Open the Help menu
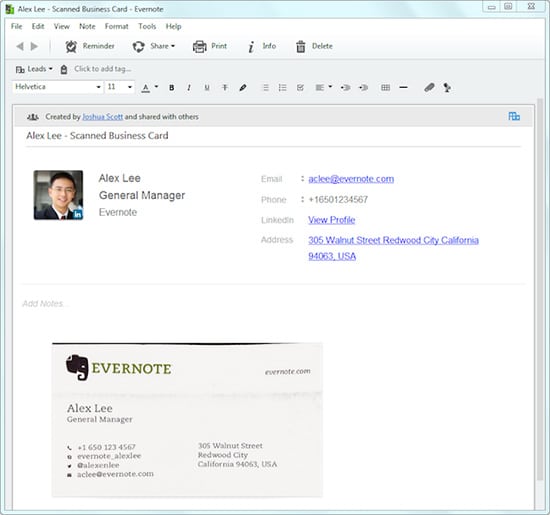Screen dimensions: 550x515 click(173, 26)
